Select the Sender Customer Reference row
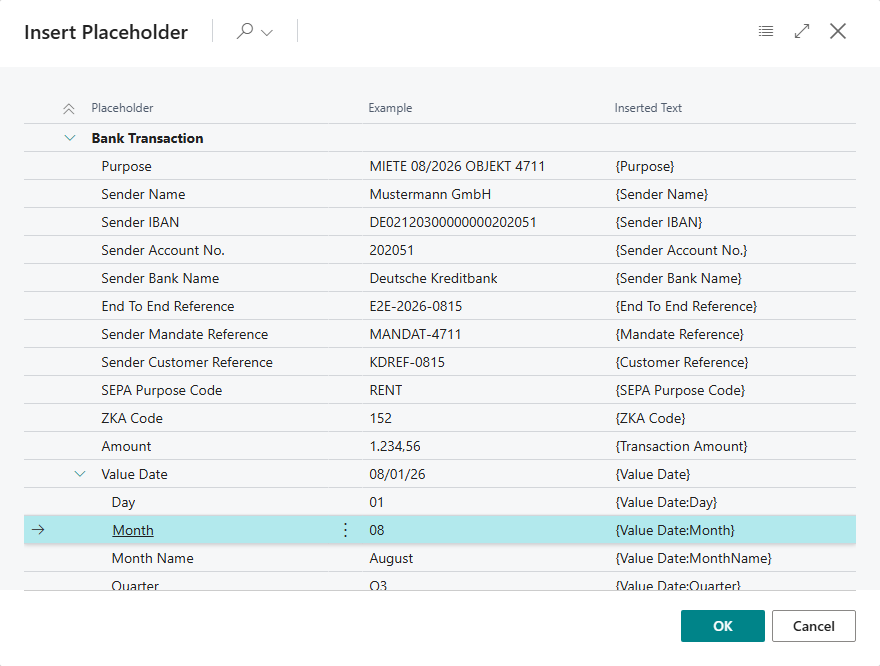This screenshot has width=880, height=666. coord(439,362)
